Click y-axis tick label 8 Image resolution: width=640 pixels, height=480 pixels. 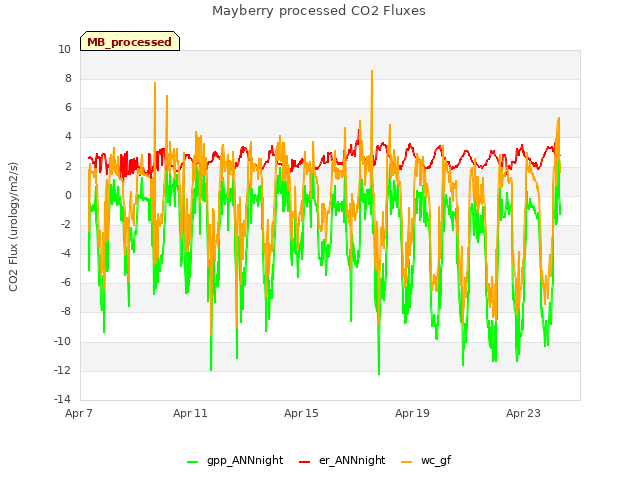coord(68,78)
